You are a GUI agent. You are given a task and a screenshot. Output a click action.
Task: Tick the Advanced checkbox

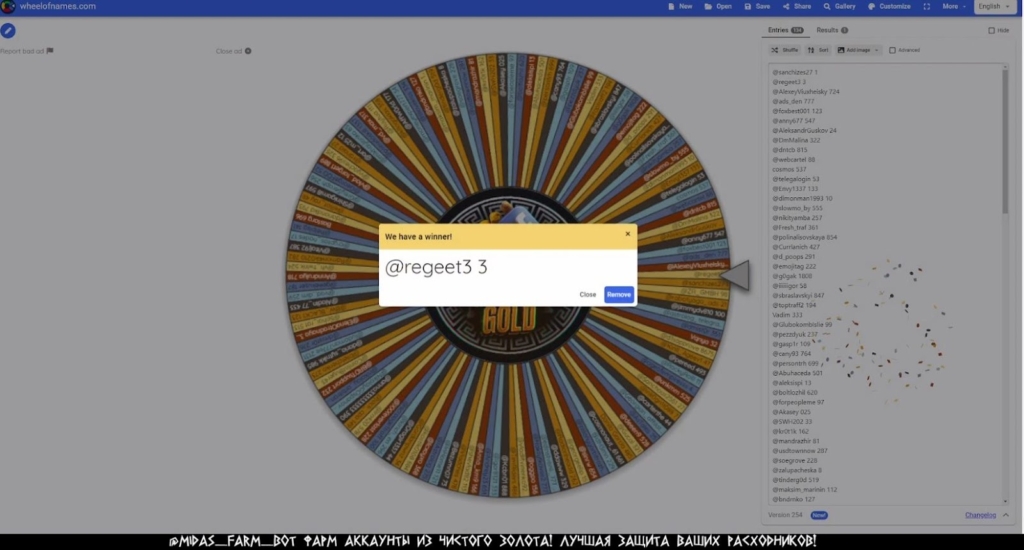pos(892,49)
